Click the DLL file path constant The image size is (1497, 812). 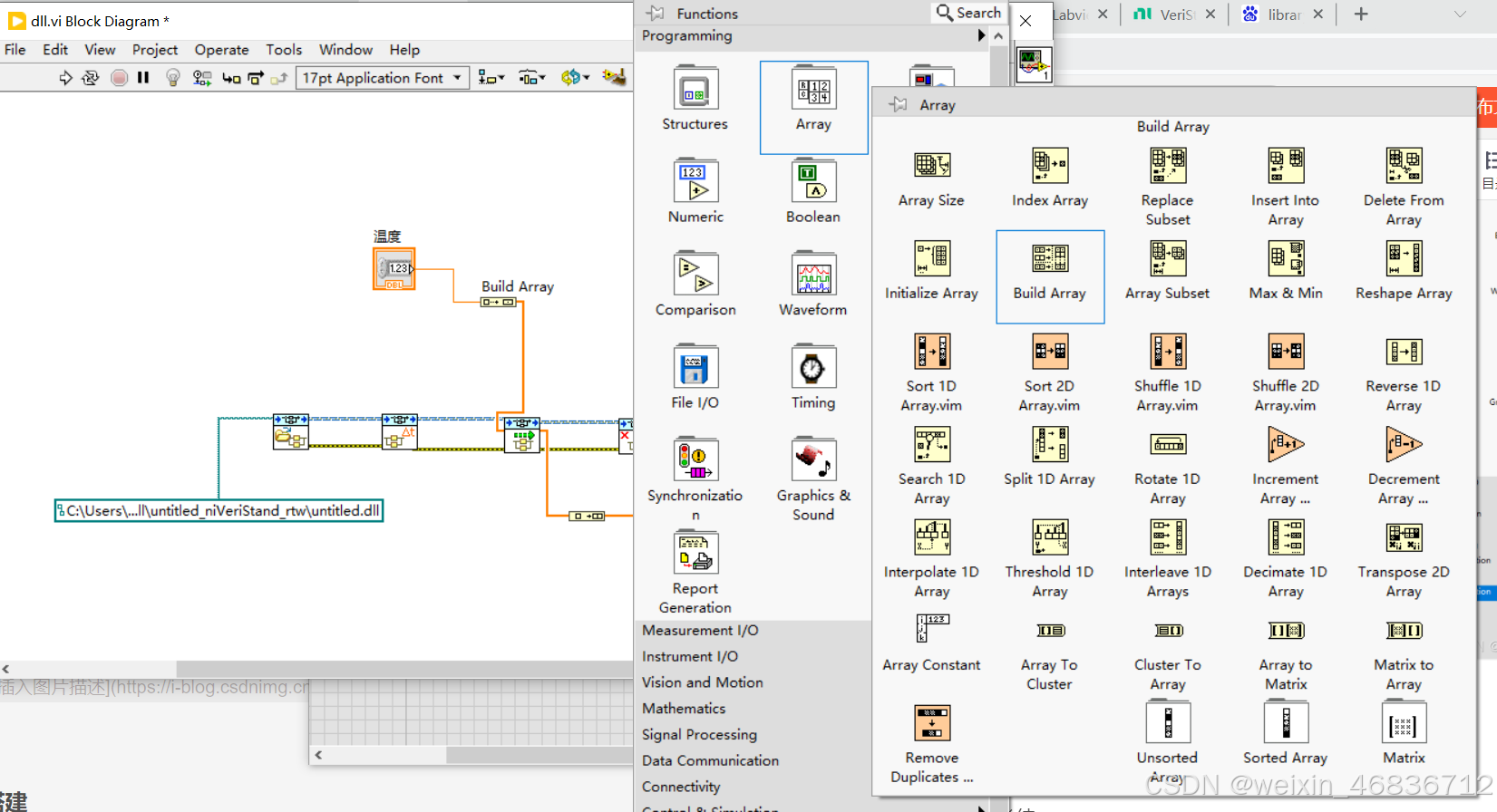[219, 511]
